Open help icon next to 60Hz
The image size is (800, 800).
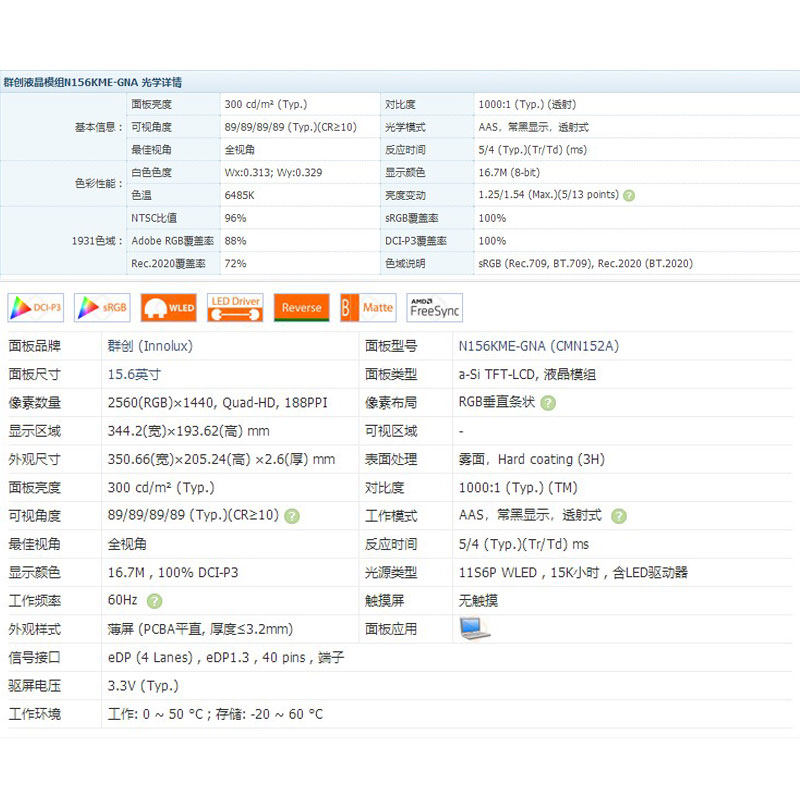click(154, 601)
